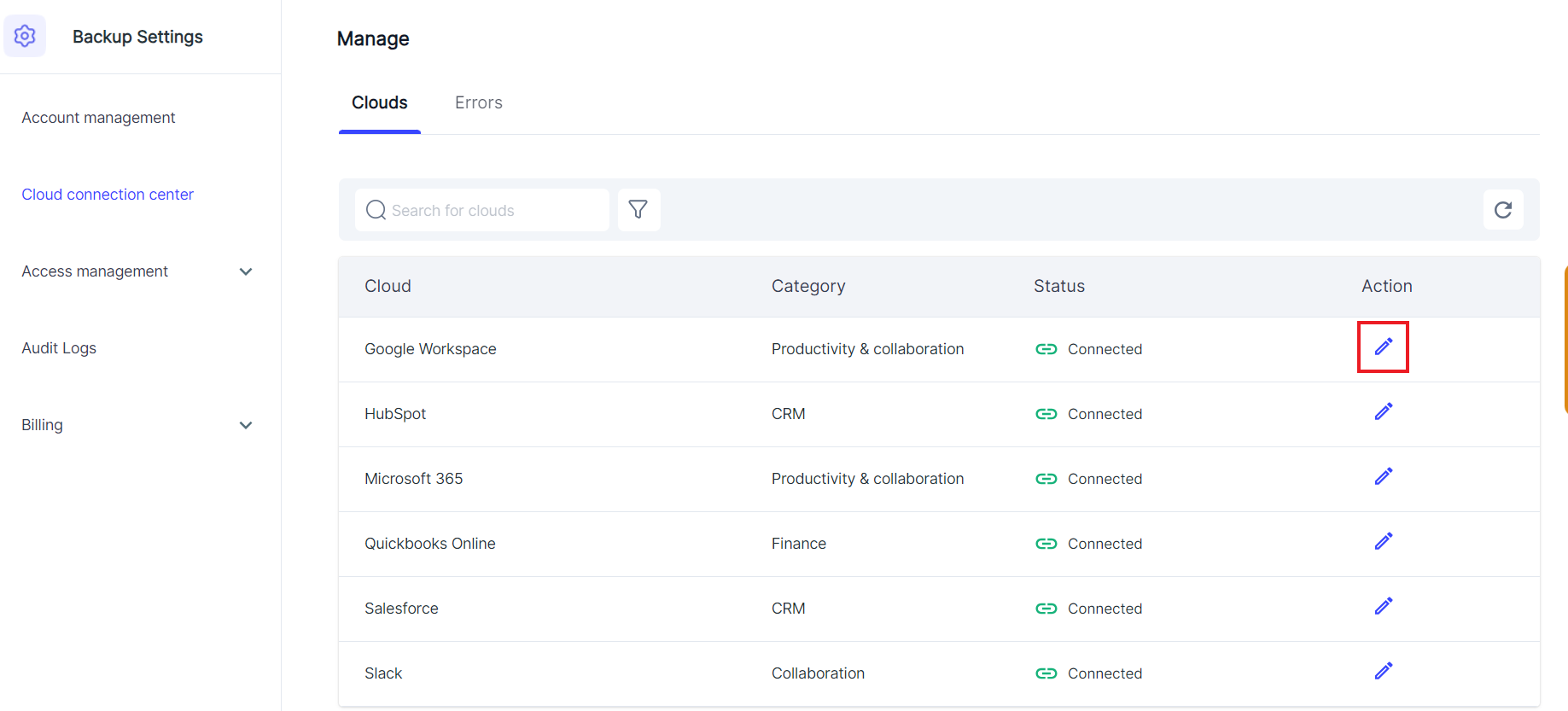Screen dimensions: 1568x711
Task: Open Audit Logs from sidebar
Action: point(59,348)
